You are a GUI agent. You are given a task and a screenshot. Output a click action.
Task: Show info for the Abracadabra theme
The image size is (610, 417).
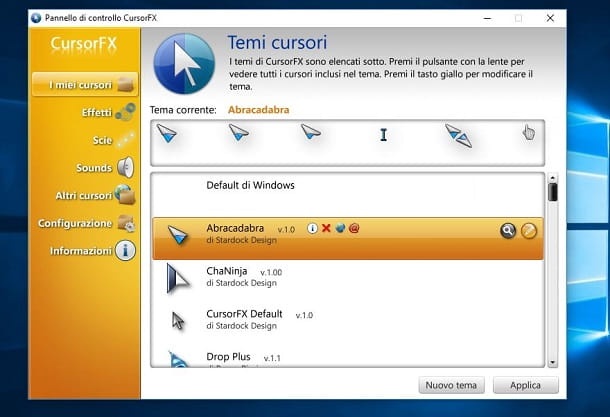pos(312,229)
